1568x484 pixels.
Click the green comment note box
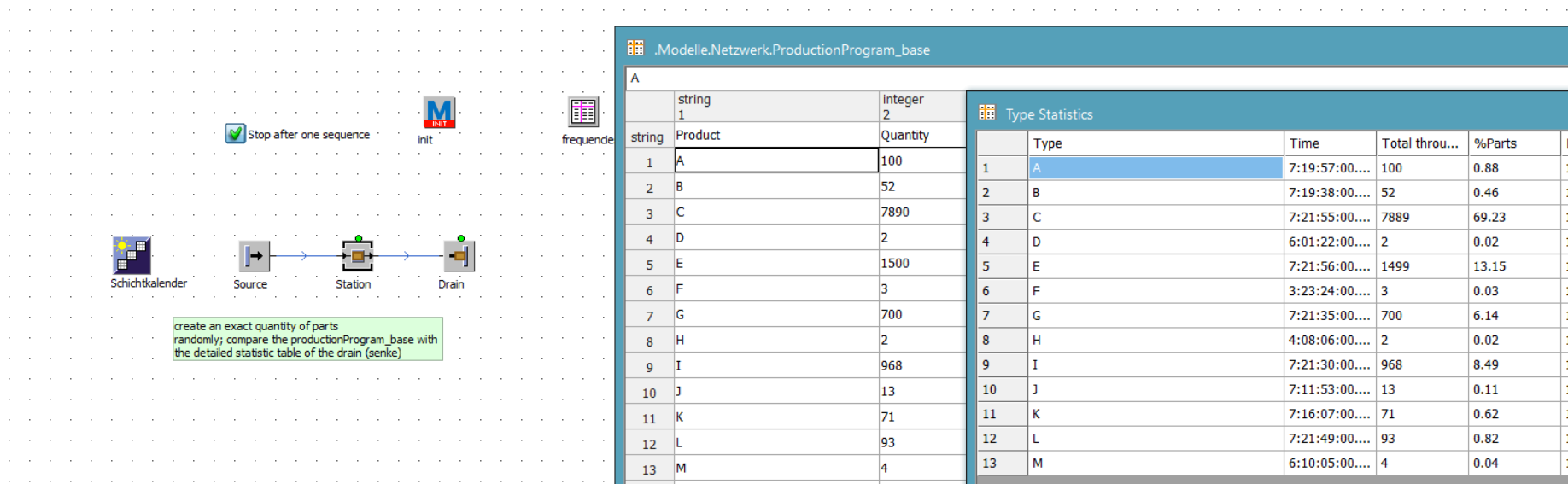coord(307,339)
